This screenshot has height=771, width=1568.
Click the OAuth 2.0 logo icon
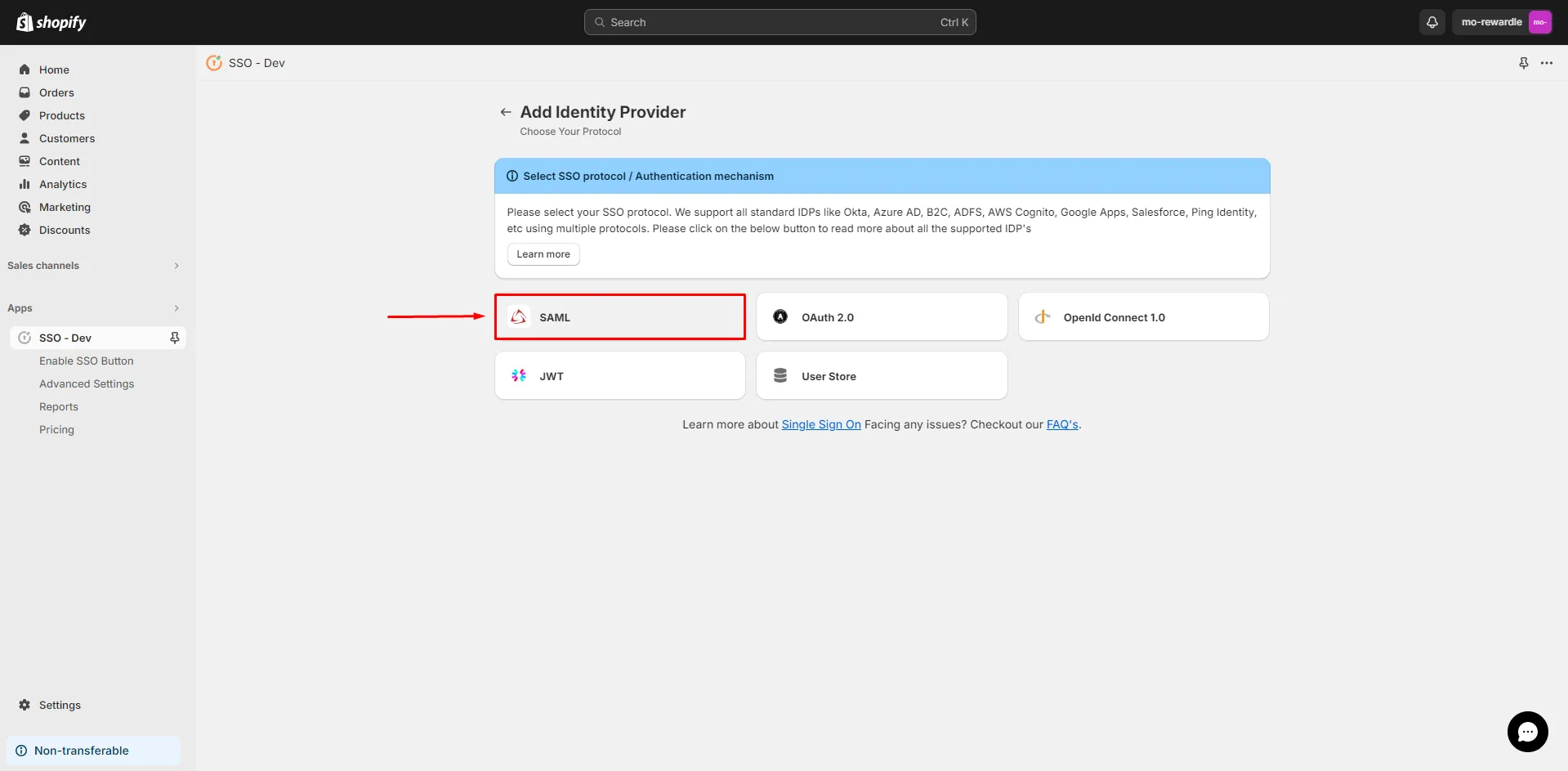coord(780,316)
